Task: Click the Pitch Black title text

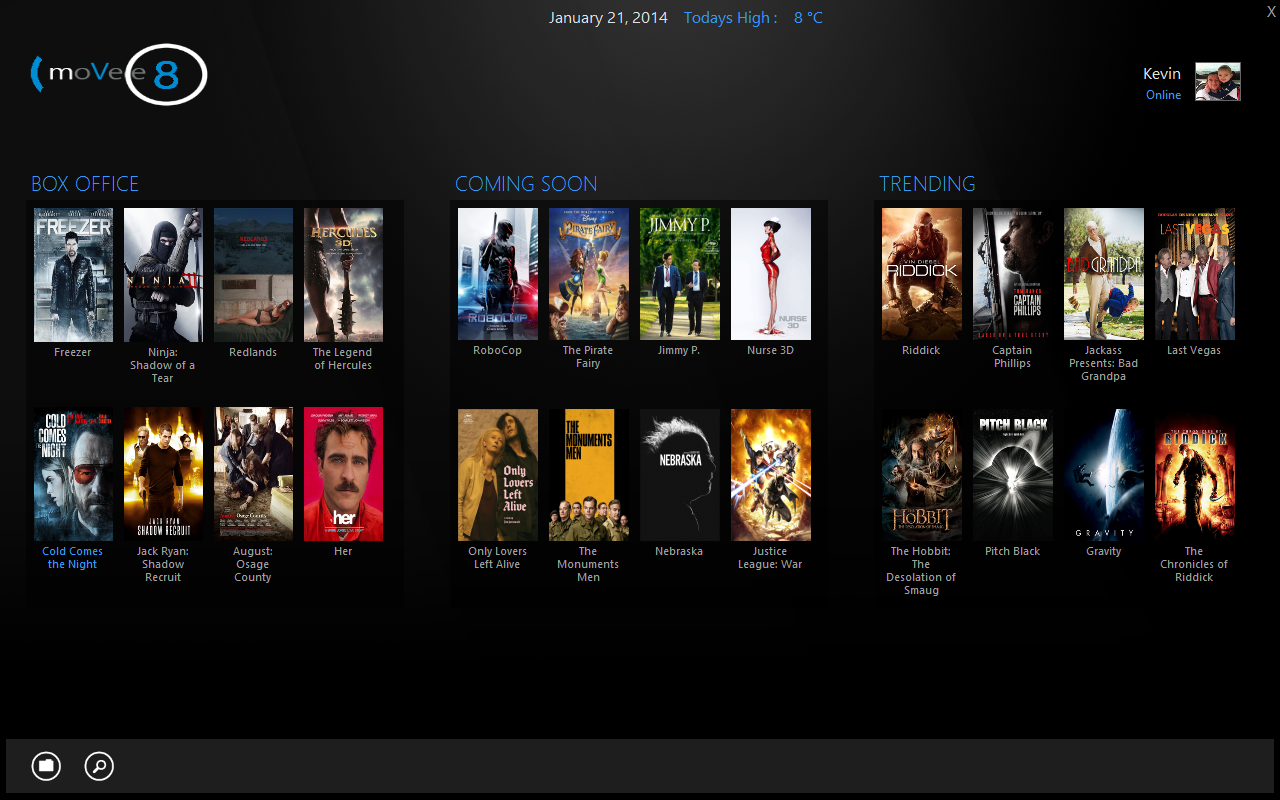Action: tap(1013, 551)
